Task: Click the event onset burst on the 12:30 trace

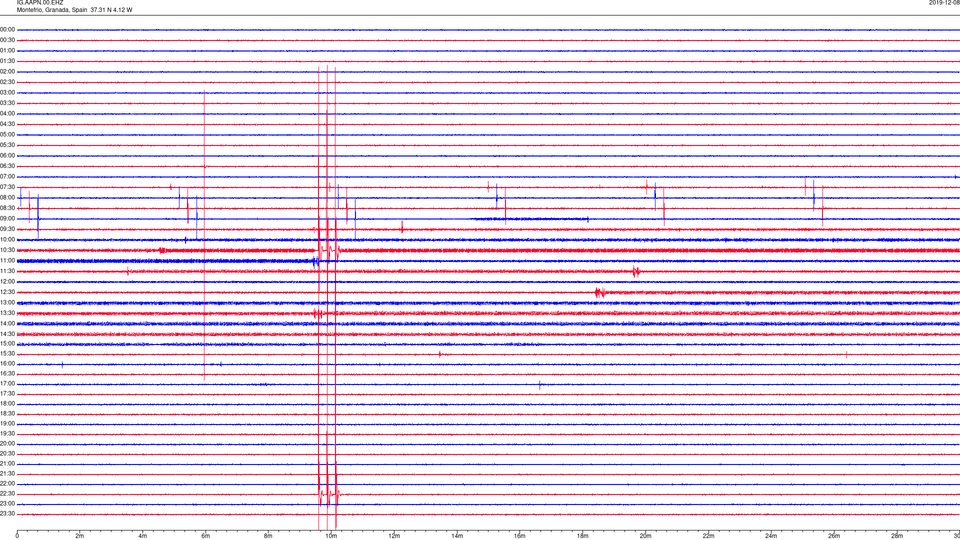Action: [x=600, y=293]
